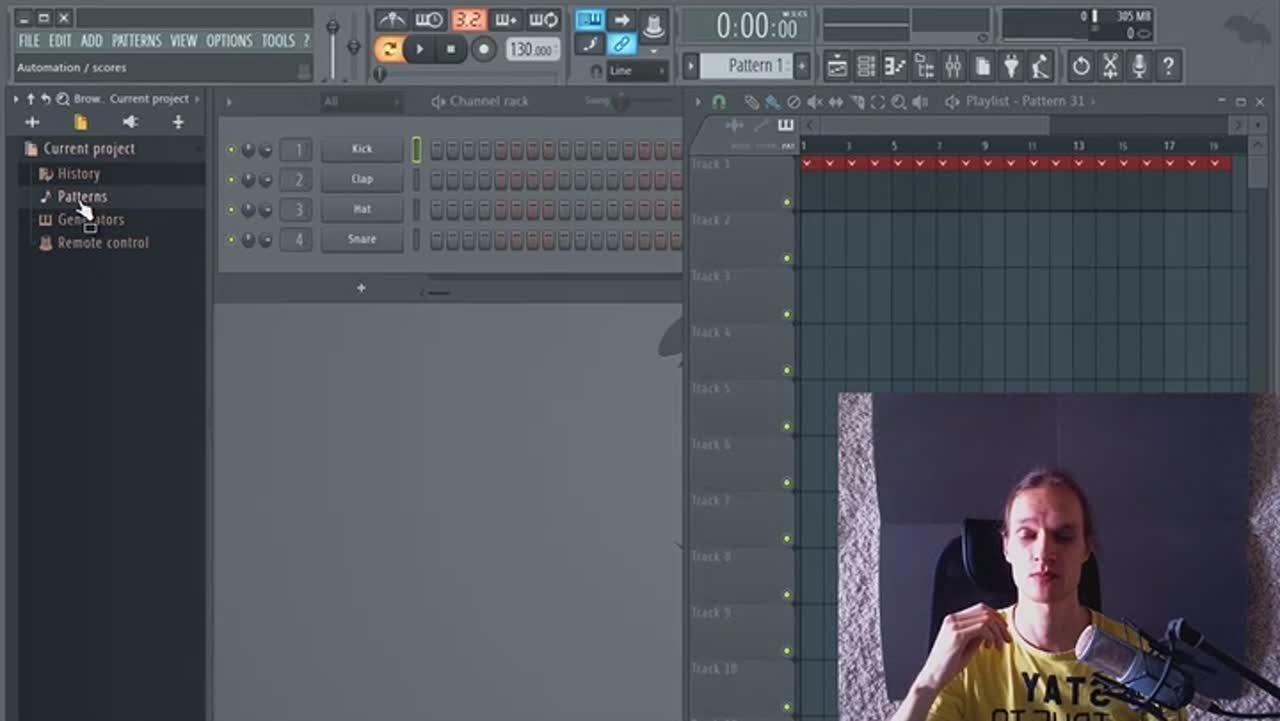This screenshot has width=1280, height=721.
Task: Toggle pattern/song mode button
Action: click(x=388, y=49)
